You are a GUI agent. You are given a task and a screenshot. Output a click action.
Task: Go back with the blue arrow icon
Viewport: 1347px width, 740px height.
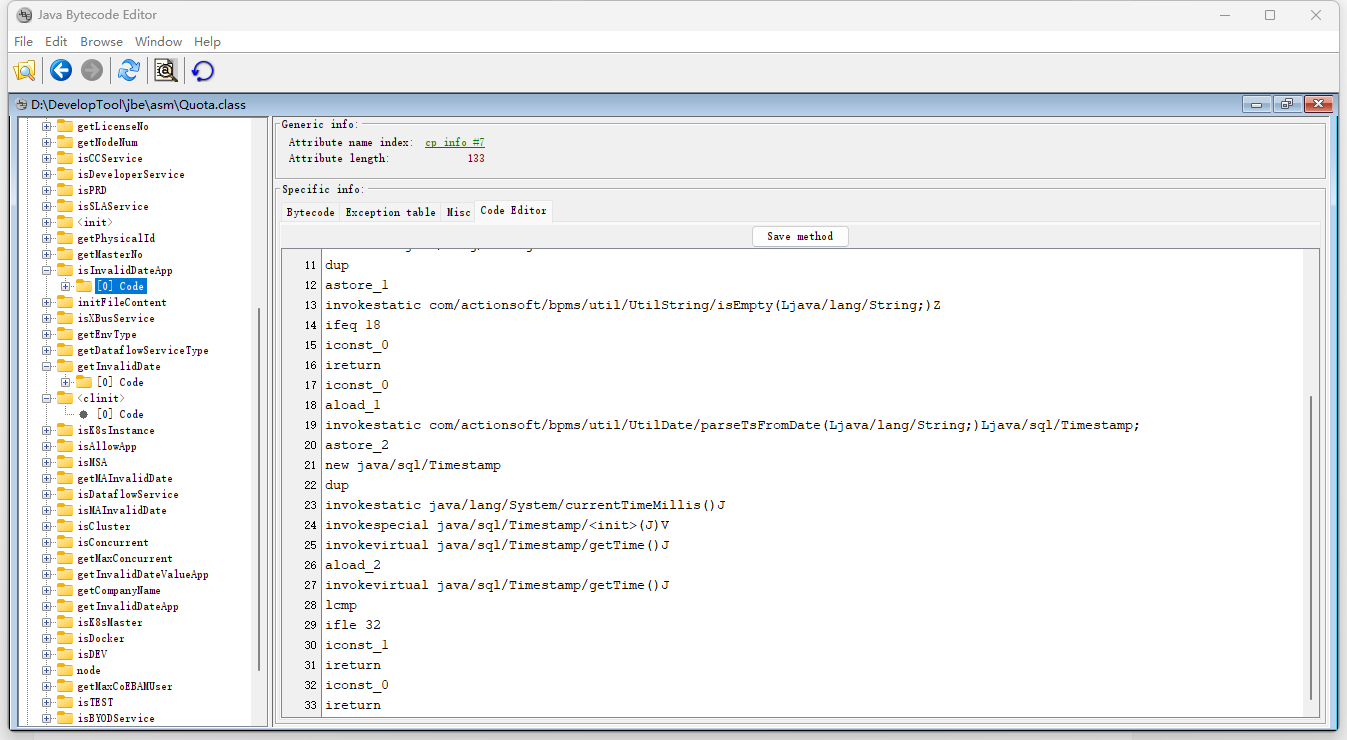tap(61, 70)
